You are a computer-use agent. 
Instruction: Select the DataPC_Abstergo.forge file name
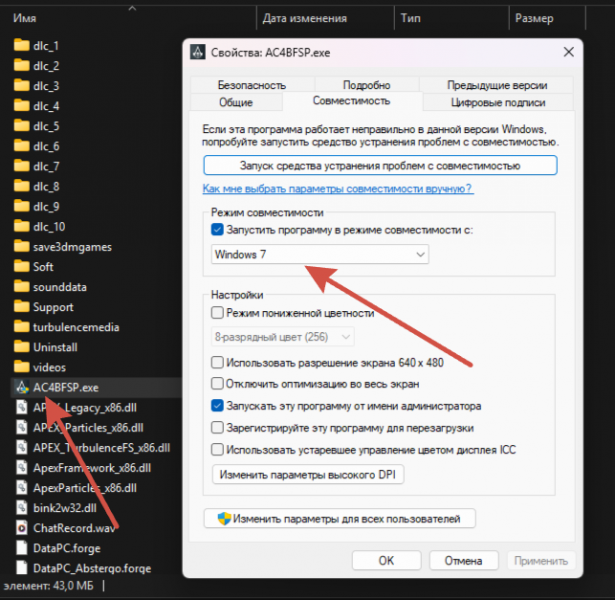(x=92, y=568)
